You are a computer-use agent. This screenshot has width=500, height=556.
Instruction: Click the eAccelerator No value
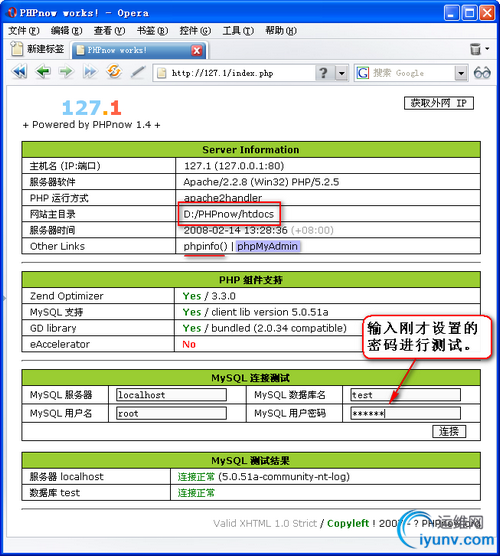(189, 344)
